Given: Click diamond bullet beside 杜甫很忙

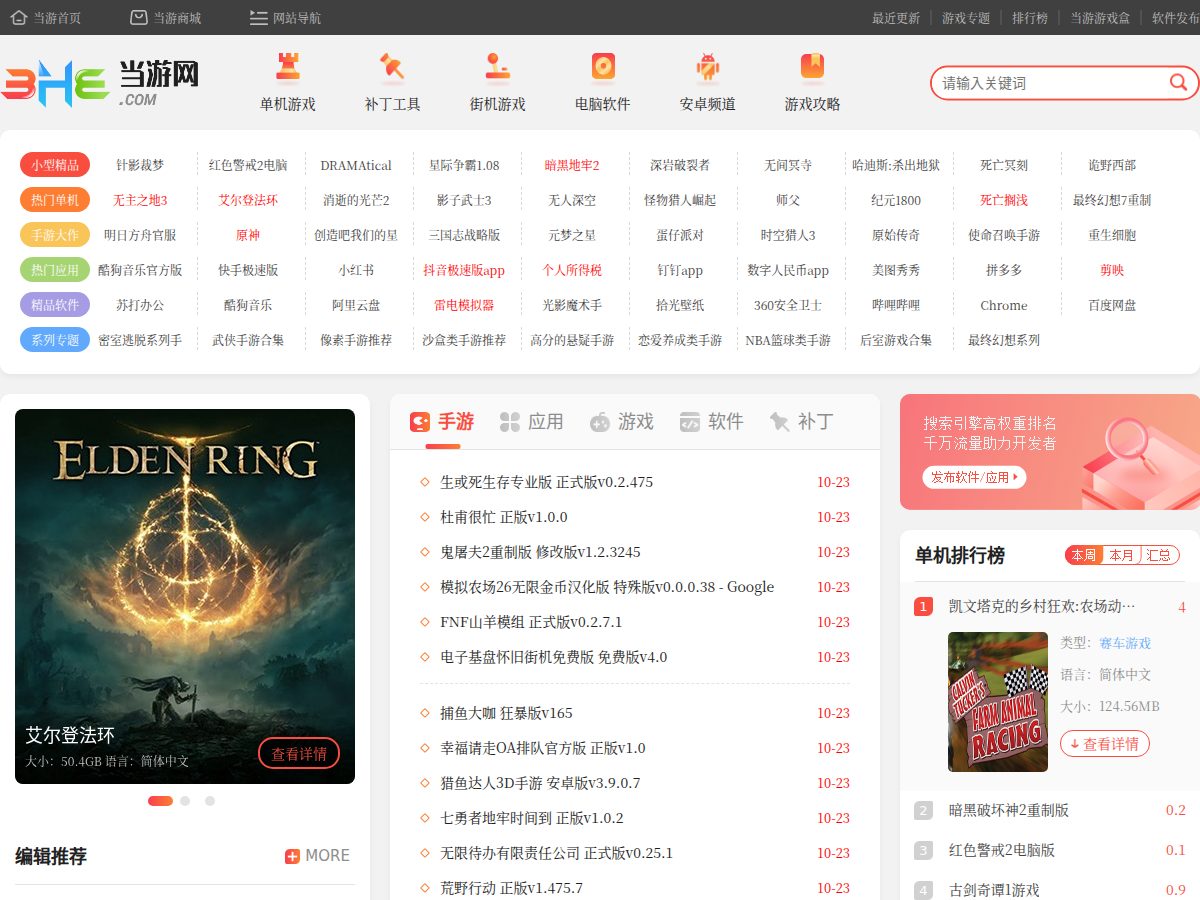Looking at the screenshot, I should [x=425, y=517].
